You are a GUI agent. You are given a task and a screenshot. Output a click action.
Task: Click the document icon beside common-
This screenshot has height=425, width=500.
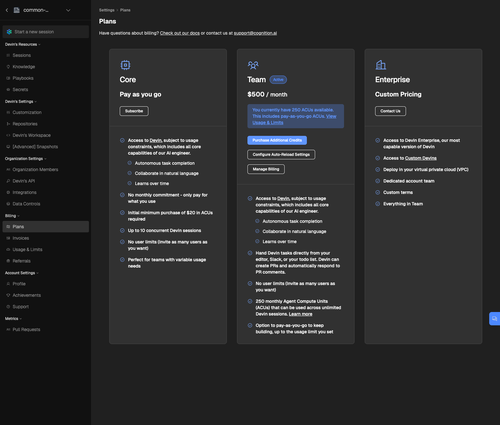click(x=16, y=10)
